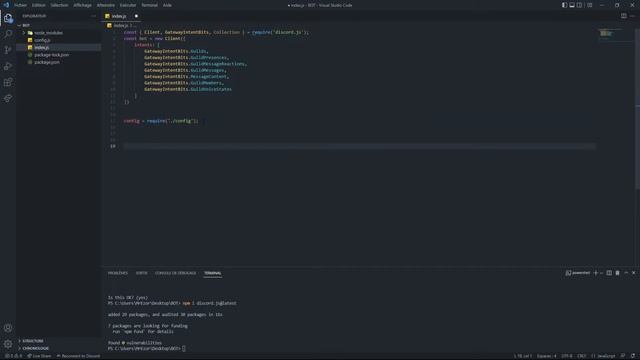This screenshot has height=360, width=640.
Task: Open notifications bell in status bar
Action: (633, 356)
